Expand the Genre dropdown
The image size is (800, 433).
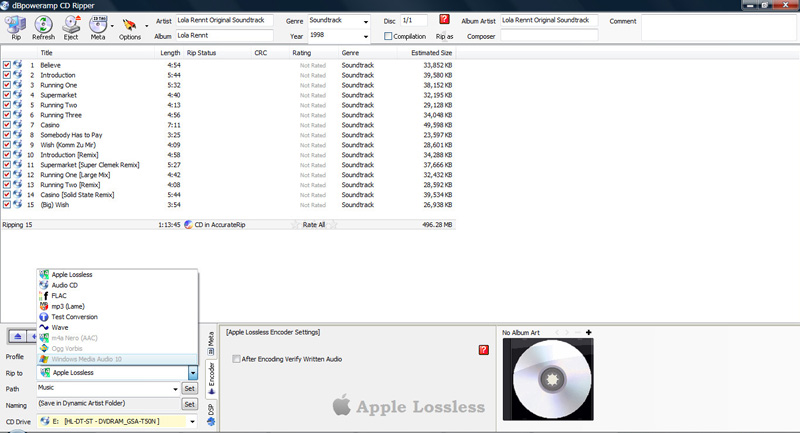point(366,21)
